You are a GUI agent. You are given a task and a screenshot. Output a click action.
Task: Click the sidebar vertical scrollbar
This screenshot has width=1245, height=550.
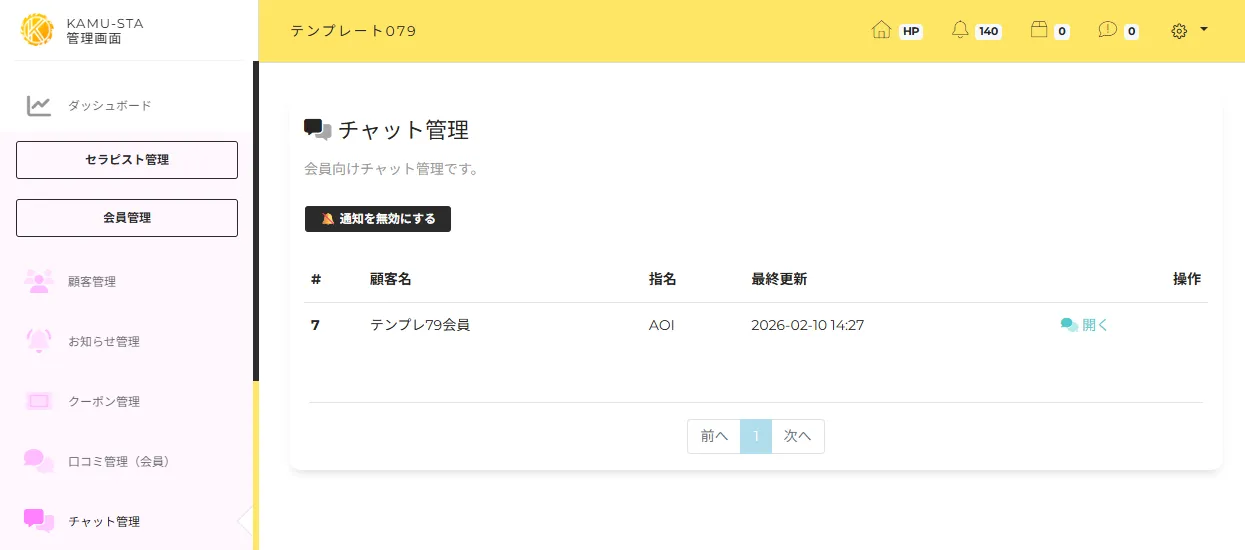pos(256,220)
